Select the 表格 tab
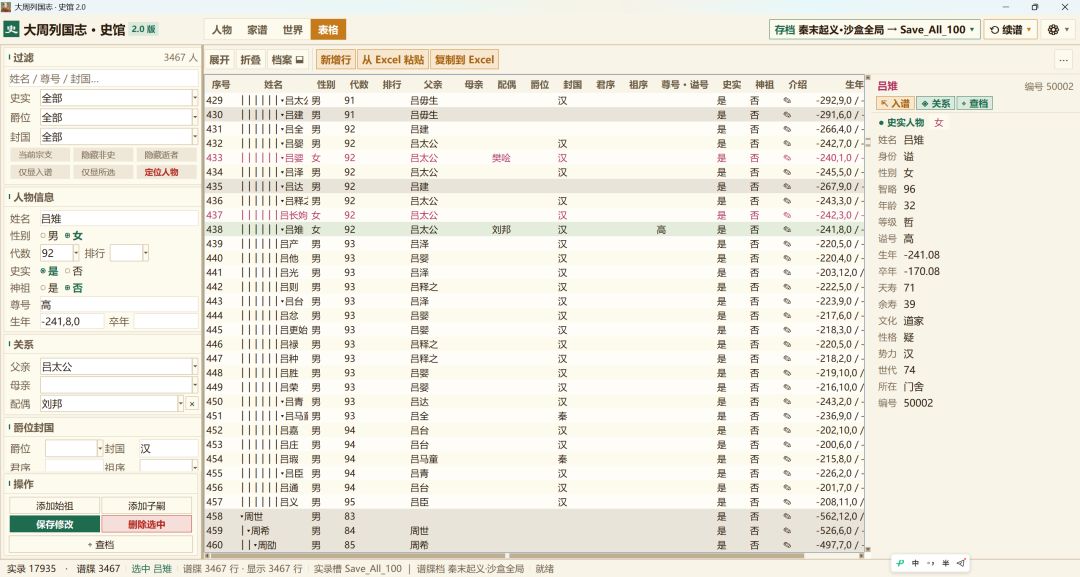Screen dimensions: 1080x577 (x=328, y=30)
